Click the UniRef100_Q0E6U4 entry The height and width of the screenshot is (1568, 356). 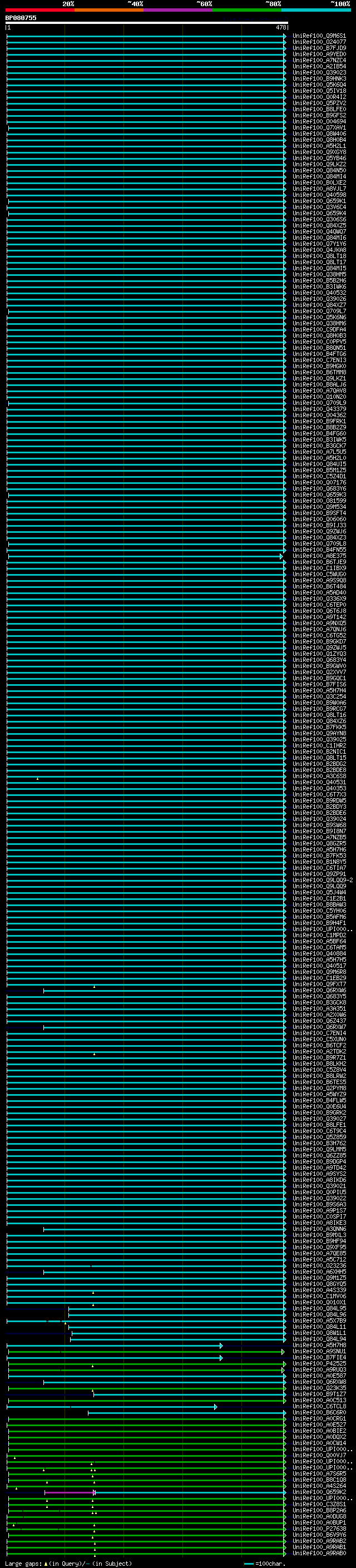[x=319, y=1106]
